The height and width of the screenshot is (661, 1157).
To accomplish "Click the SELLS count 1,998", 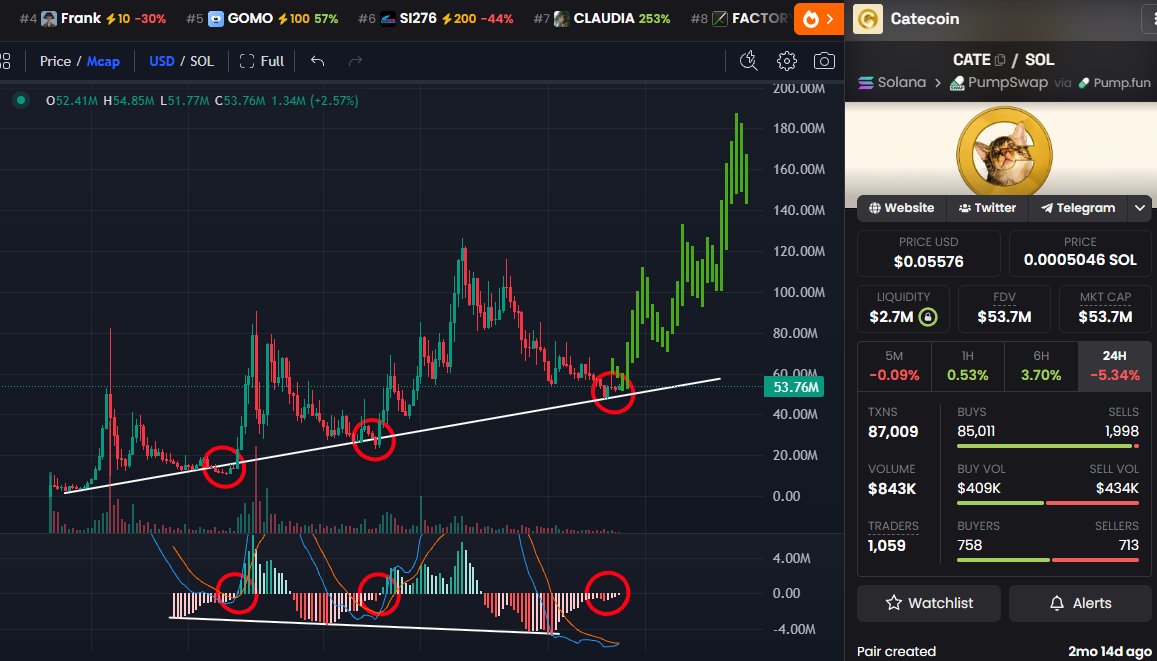I will 1122,432.
